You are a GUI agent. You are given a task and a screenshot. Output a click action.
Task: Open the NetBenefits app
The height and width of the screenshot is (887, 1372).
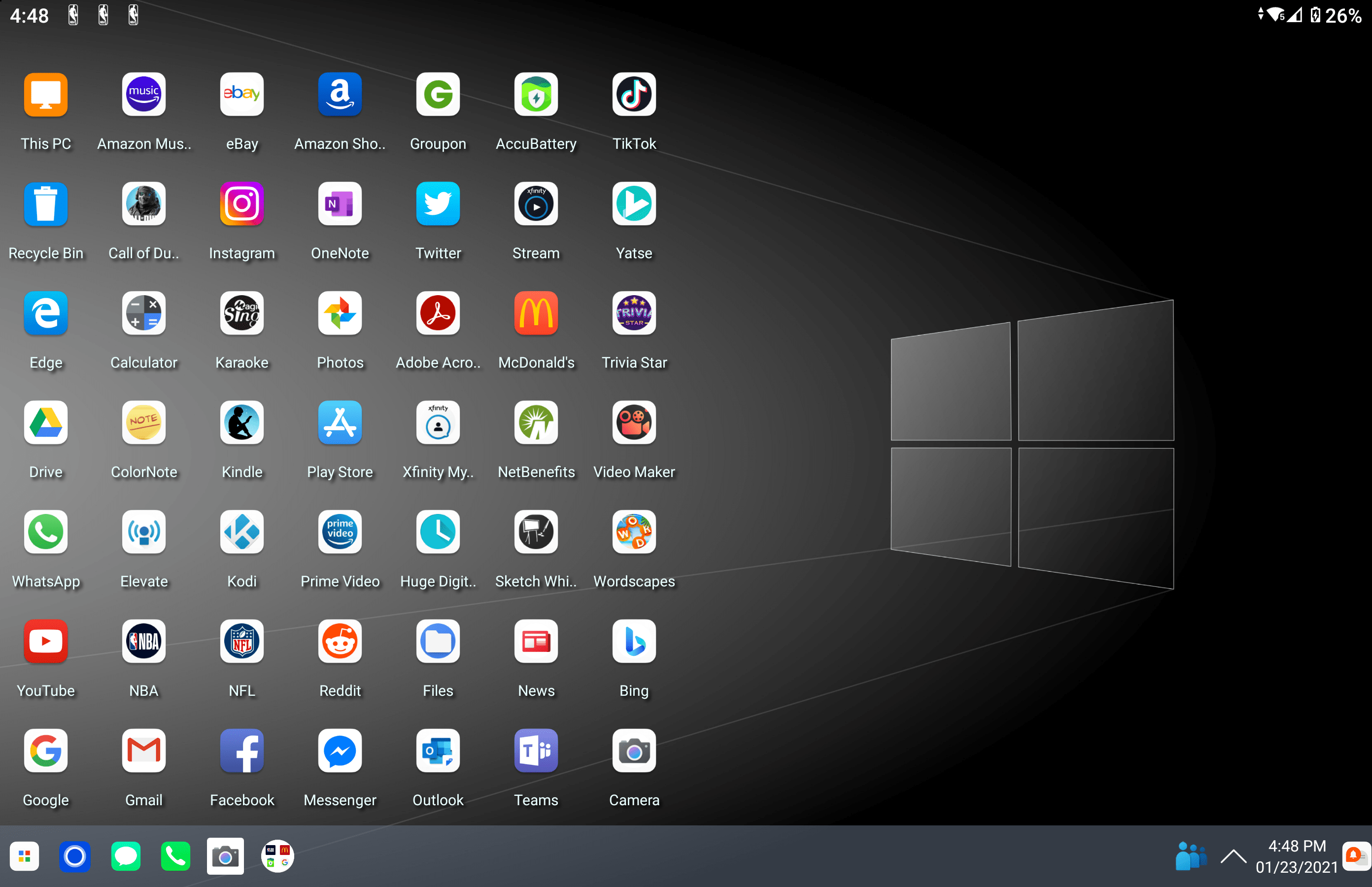536,422
